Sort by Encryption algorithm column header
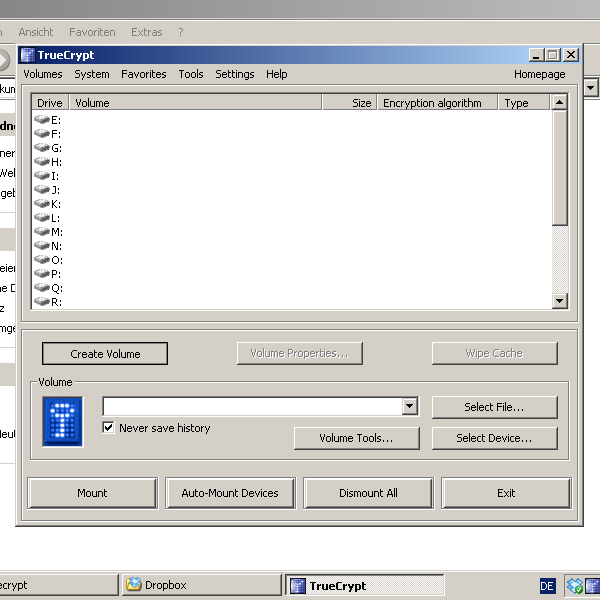 click(438, 103)
